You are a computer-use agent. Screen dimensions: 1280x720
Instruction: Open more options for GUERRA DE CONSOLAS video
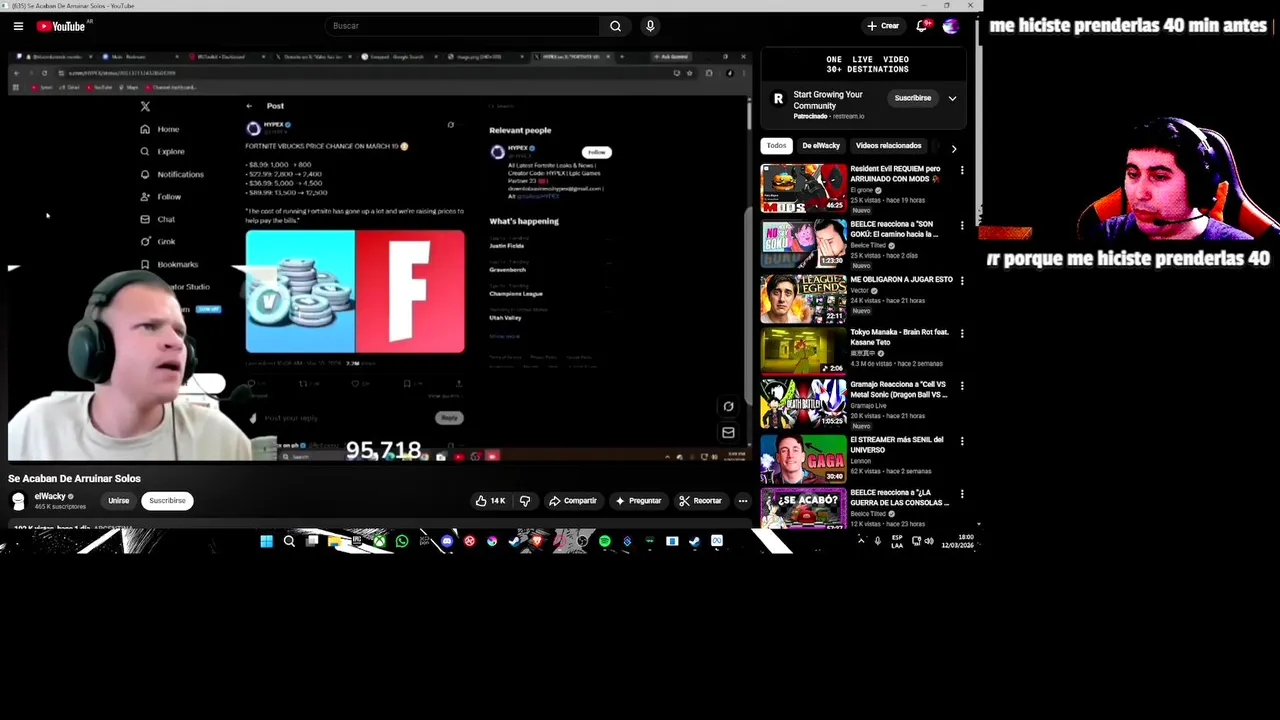coord(962,494)
